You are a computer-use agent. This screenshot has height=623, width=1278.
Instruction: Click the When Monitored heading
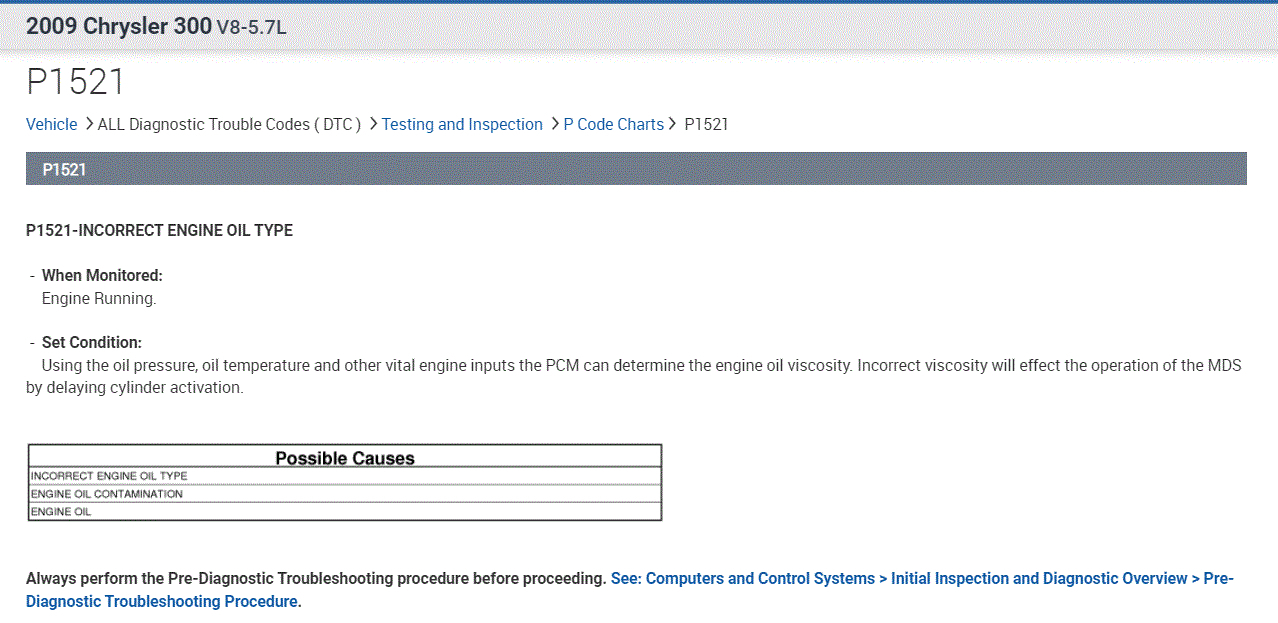pos(102,275)
